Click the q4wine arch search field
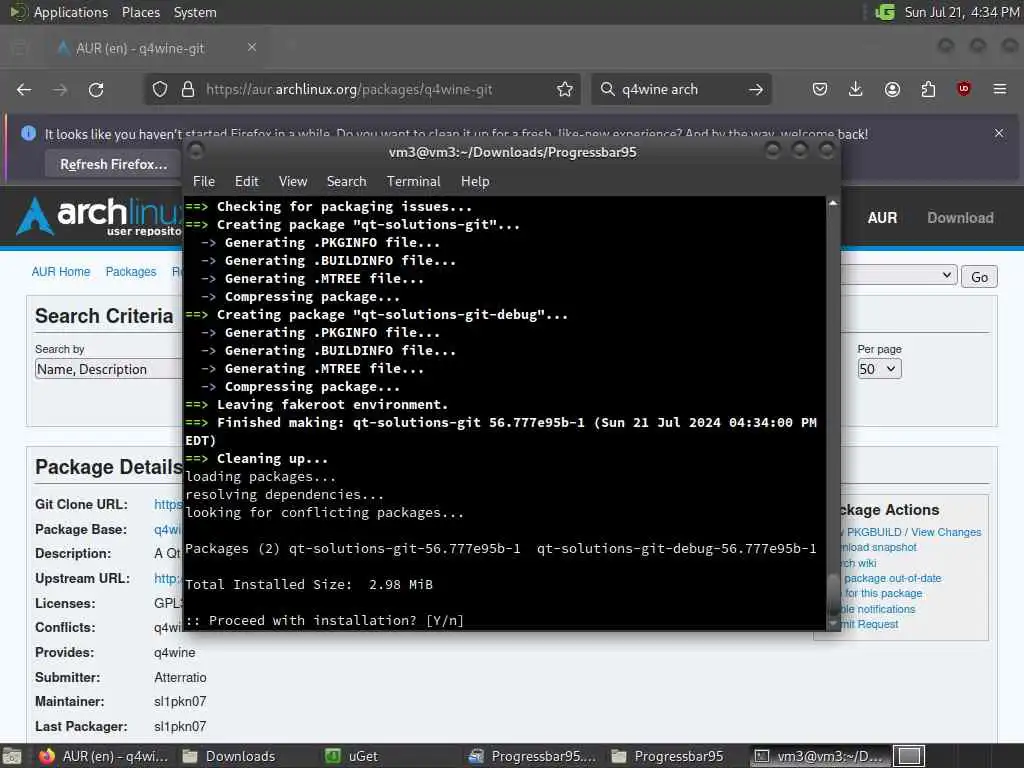The image size is (1024, 768). click(x=679, y=89)
